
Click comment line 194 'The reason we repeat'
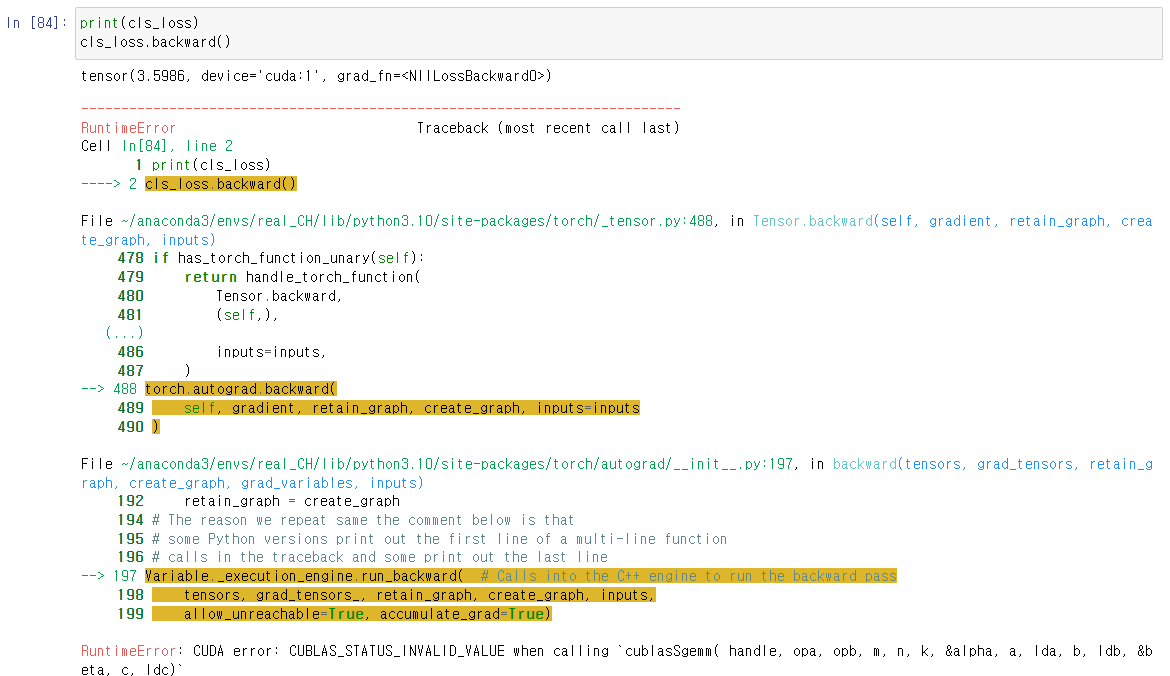click(345, 520)
